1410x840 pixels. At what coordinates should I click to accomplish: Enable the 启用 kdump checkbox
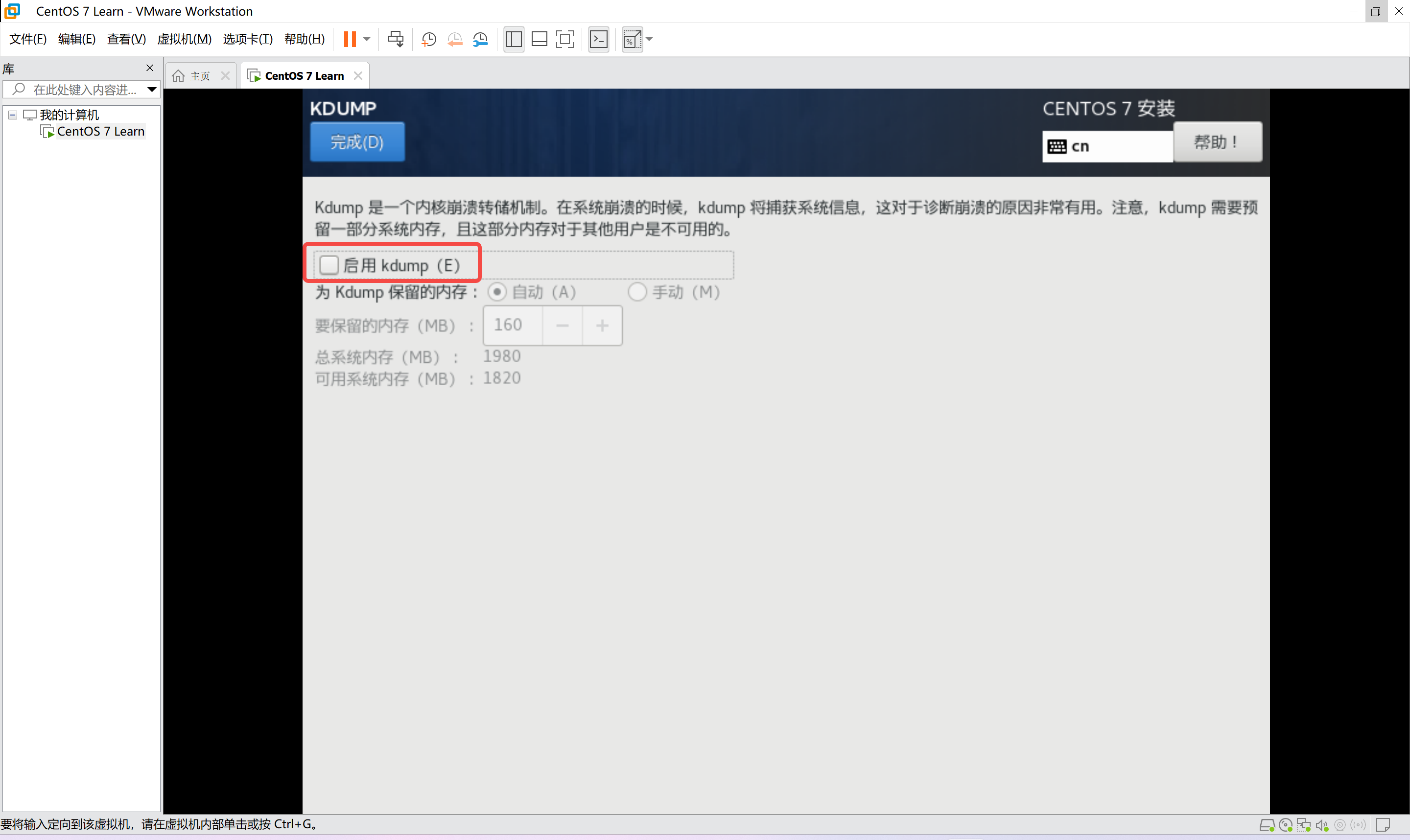point(329,265)
